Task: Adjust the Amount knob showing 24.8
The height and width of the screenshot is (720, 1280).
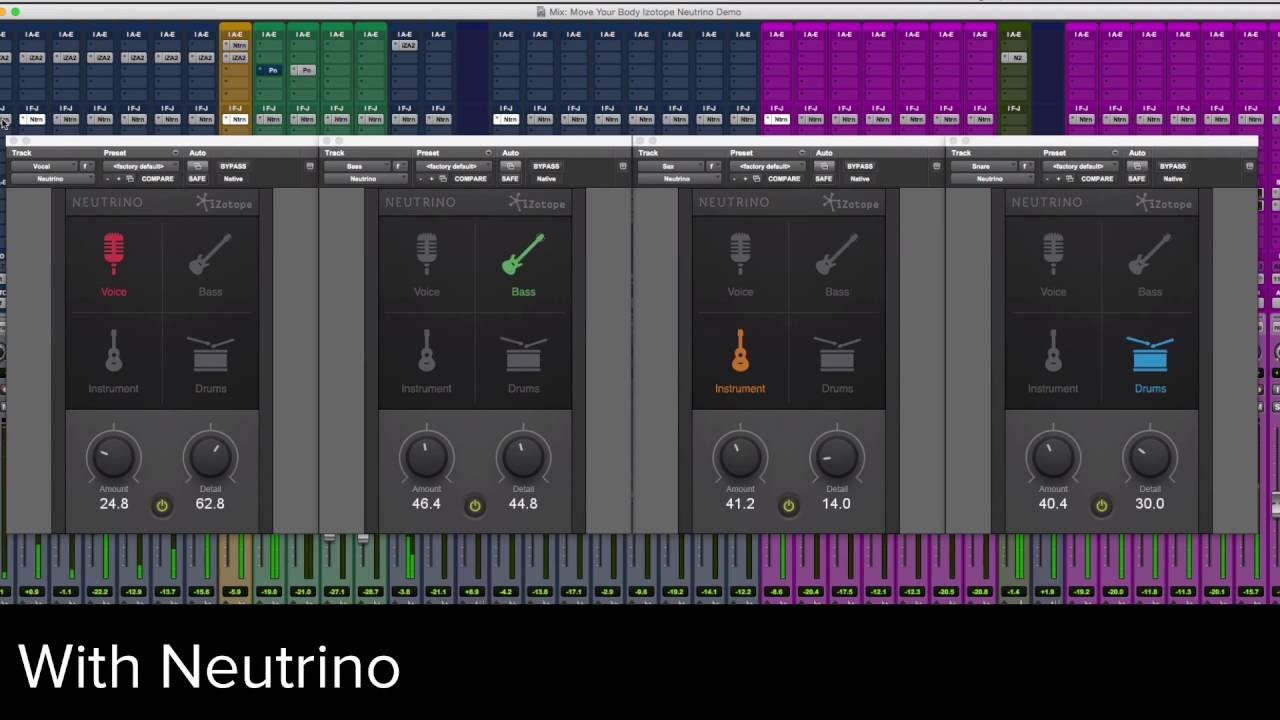Action: [x=113, y=458]
